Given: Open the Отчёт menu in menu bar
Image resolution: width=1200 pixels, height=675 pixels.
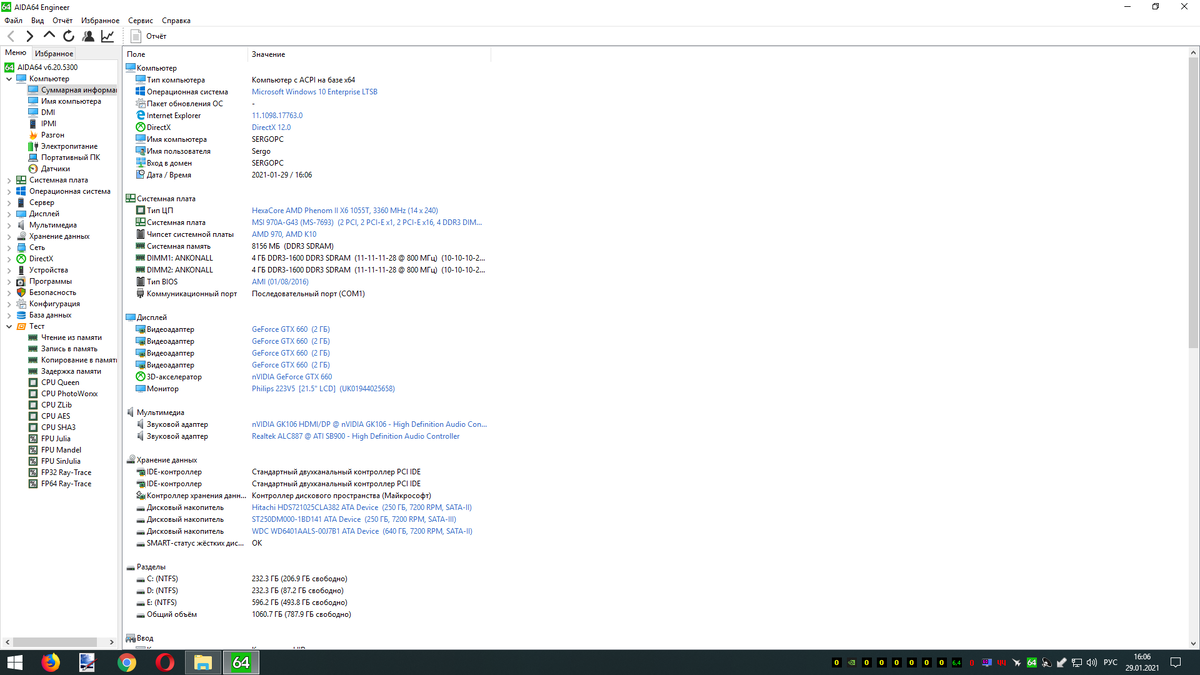Looking at the screenshot, I should pos(62,20).
